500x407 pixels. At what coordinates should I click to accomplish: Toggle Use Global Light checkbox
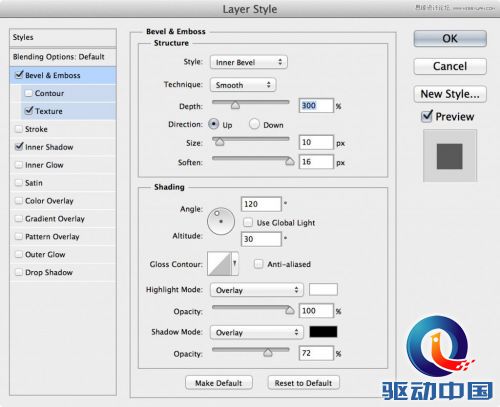248,222
